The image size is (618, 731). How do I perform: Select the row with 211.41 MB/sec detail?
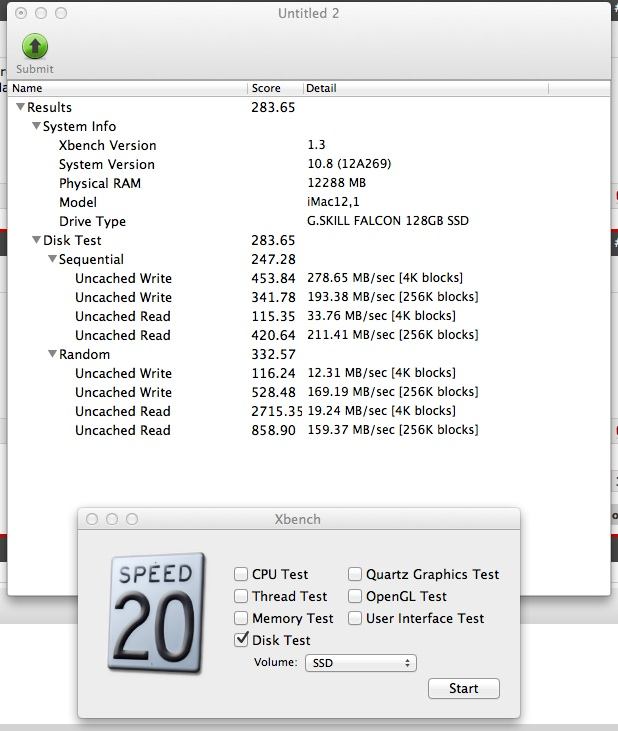coord(309,335)
